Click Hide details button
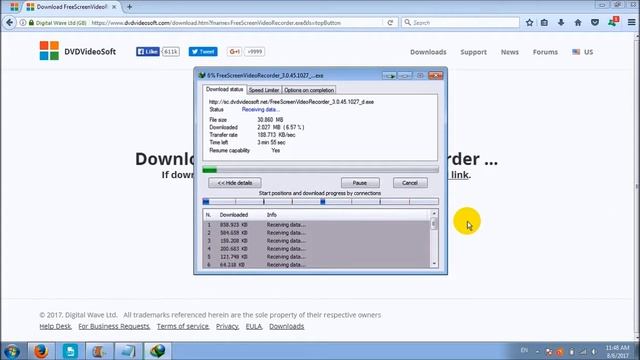This screenshot has height=360, width=640. click(235, 183)
